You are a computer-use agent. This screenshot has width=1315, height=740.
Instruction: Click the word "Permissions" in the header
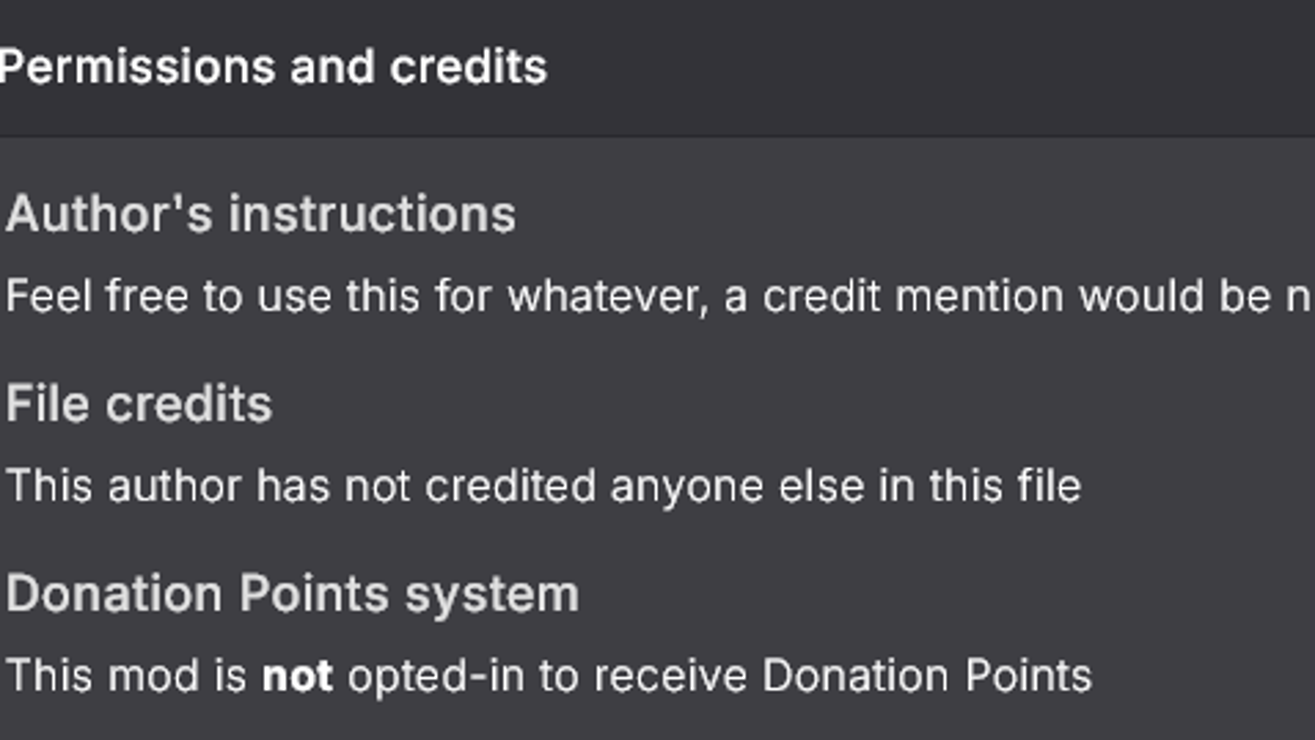tap(136, 67)
